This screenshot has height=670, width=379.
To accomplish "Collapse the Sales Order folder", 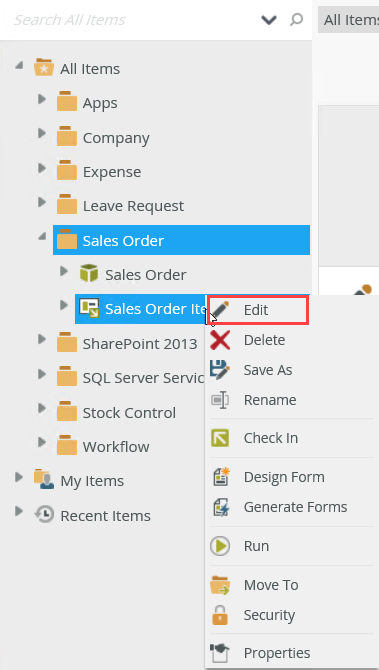I will point(42,236).
